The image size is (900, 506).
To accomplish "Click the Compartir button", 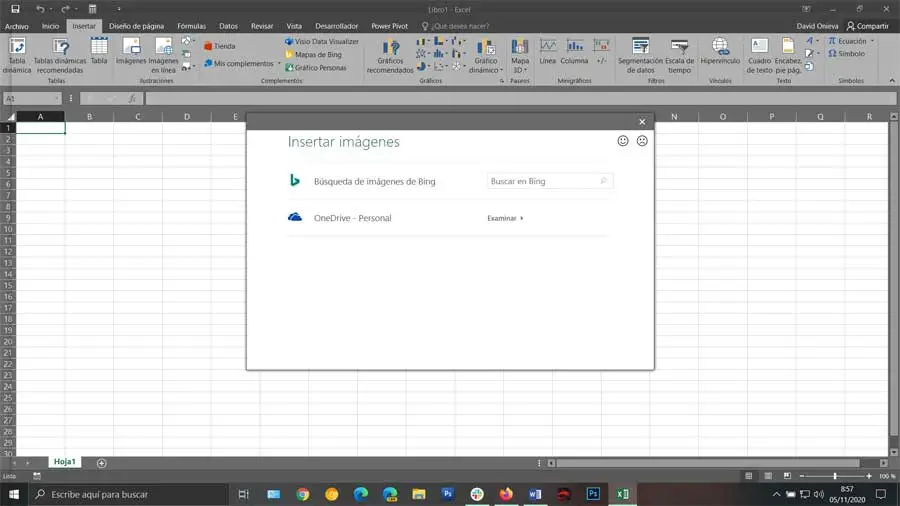I will (x=867, y=26).
